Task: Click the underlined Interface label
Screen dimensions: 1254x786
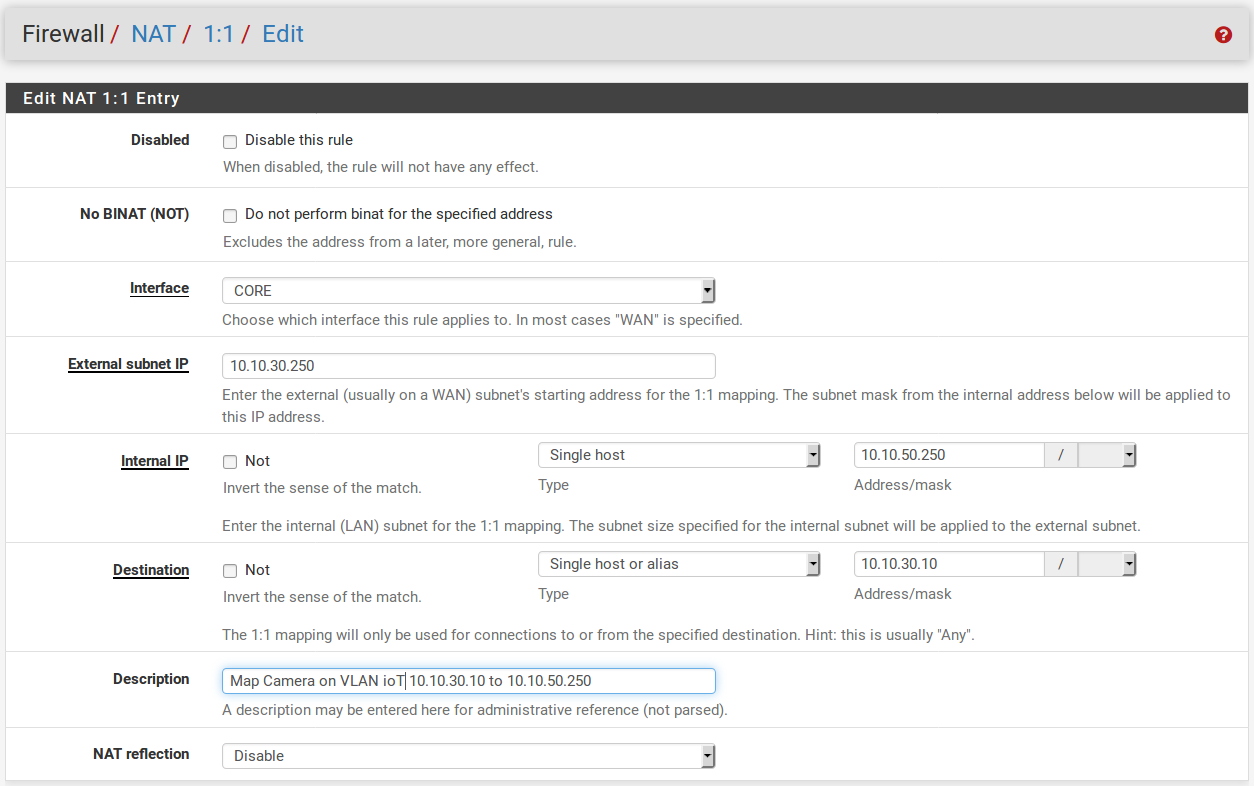Action: click(x=159, y=288)
